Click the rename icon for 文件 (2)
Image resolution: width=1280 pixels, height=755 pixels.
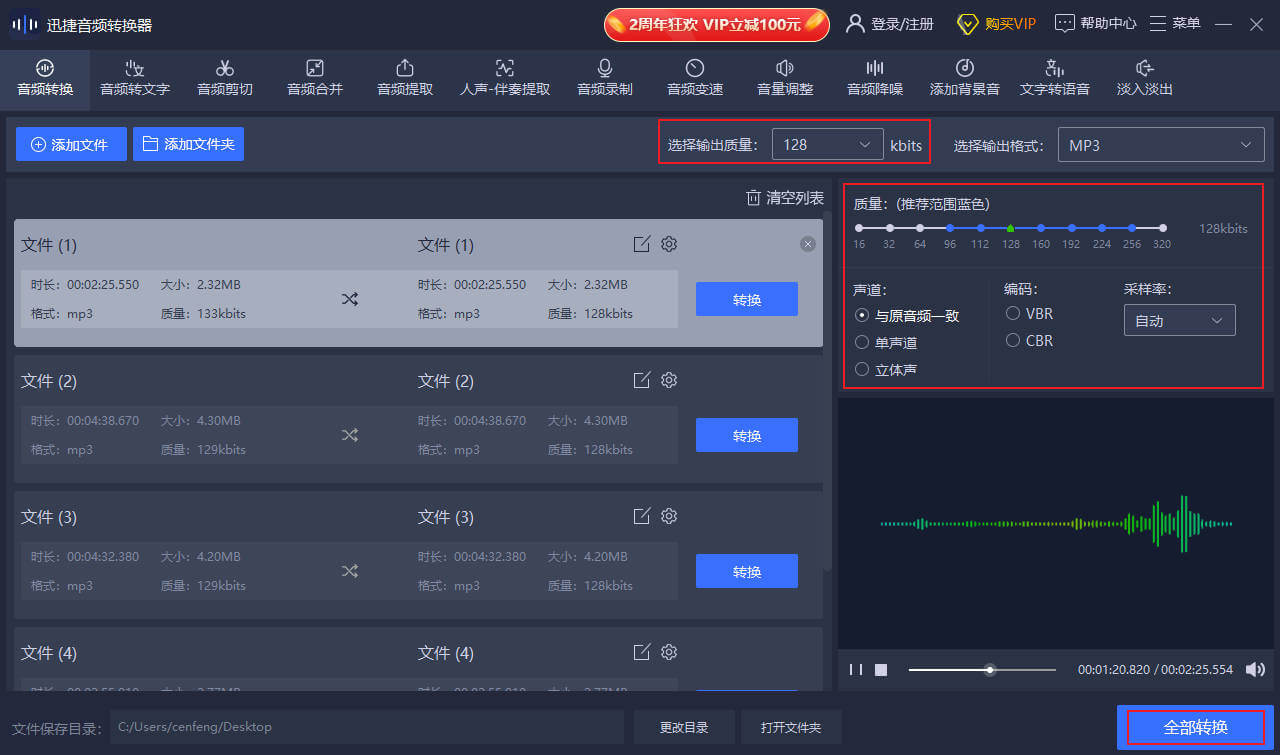tap(641, 380)
